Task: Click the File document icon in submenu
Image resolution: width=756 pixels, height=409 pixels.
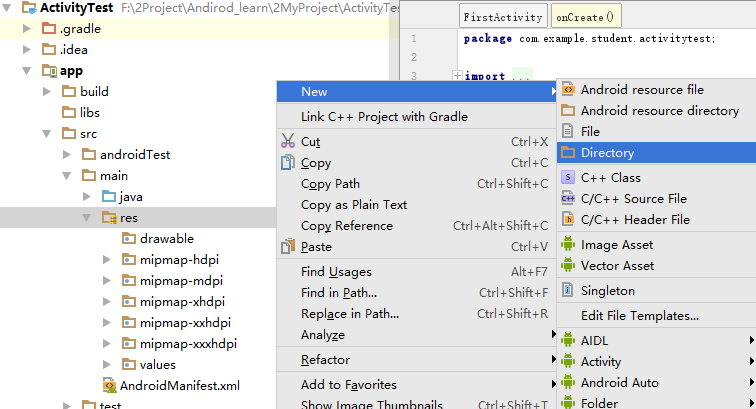Action: tap(568, 131)
